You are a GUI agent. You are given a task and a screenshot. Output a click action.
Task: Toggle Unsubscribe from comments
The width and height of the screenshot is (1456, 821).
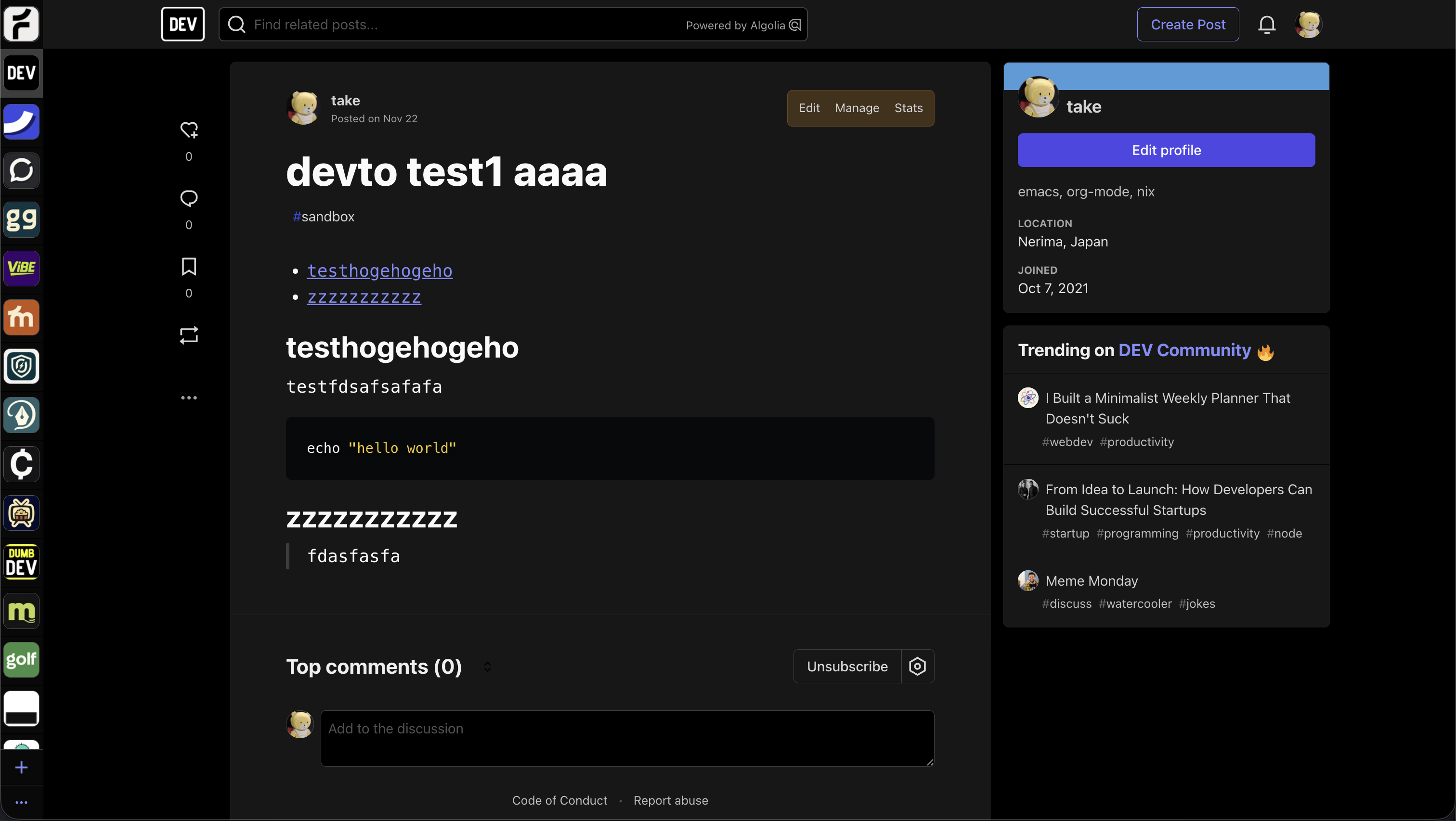click(847, 666)
